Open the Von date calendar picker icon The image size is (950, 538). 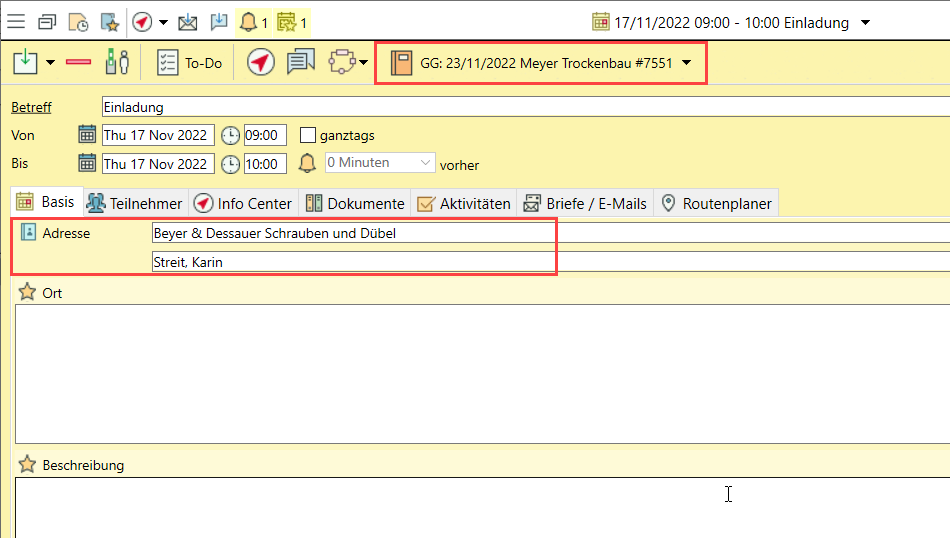[x=87, y=135]
